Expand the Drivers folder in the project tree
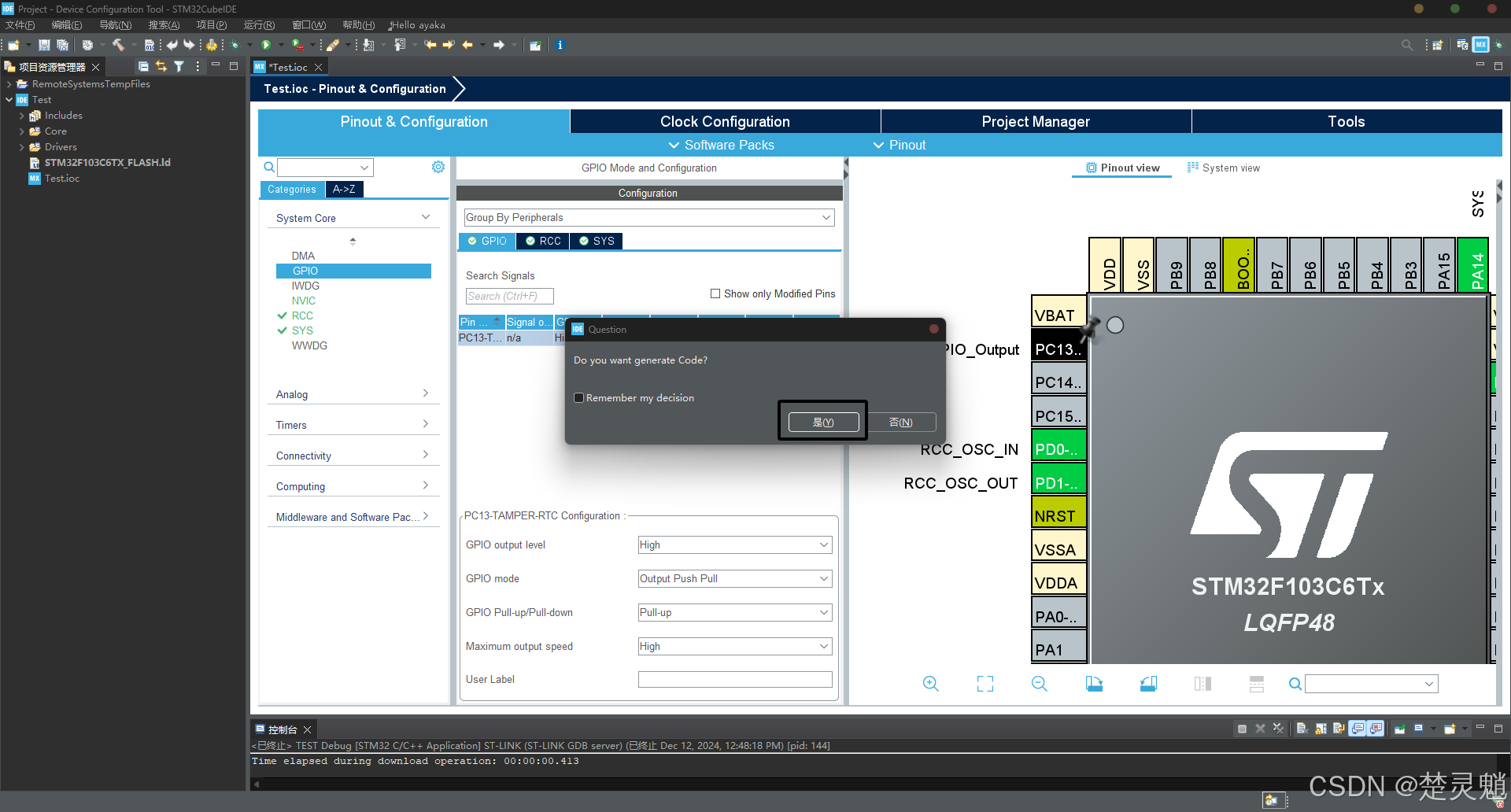Image resolution: width=1511 pixels, height=812 pixels. click(x=22, y=147)
